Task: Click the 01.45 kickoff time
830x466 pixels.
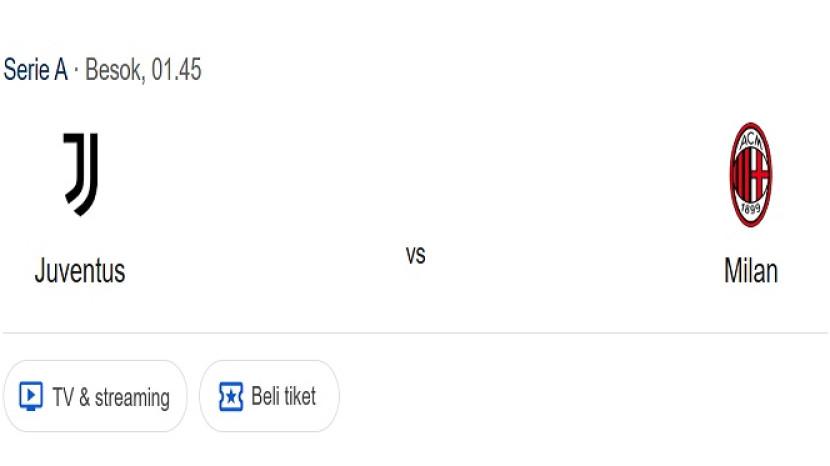Action: pyautogui.click(x=177, y=70)
